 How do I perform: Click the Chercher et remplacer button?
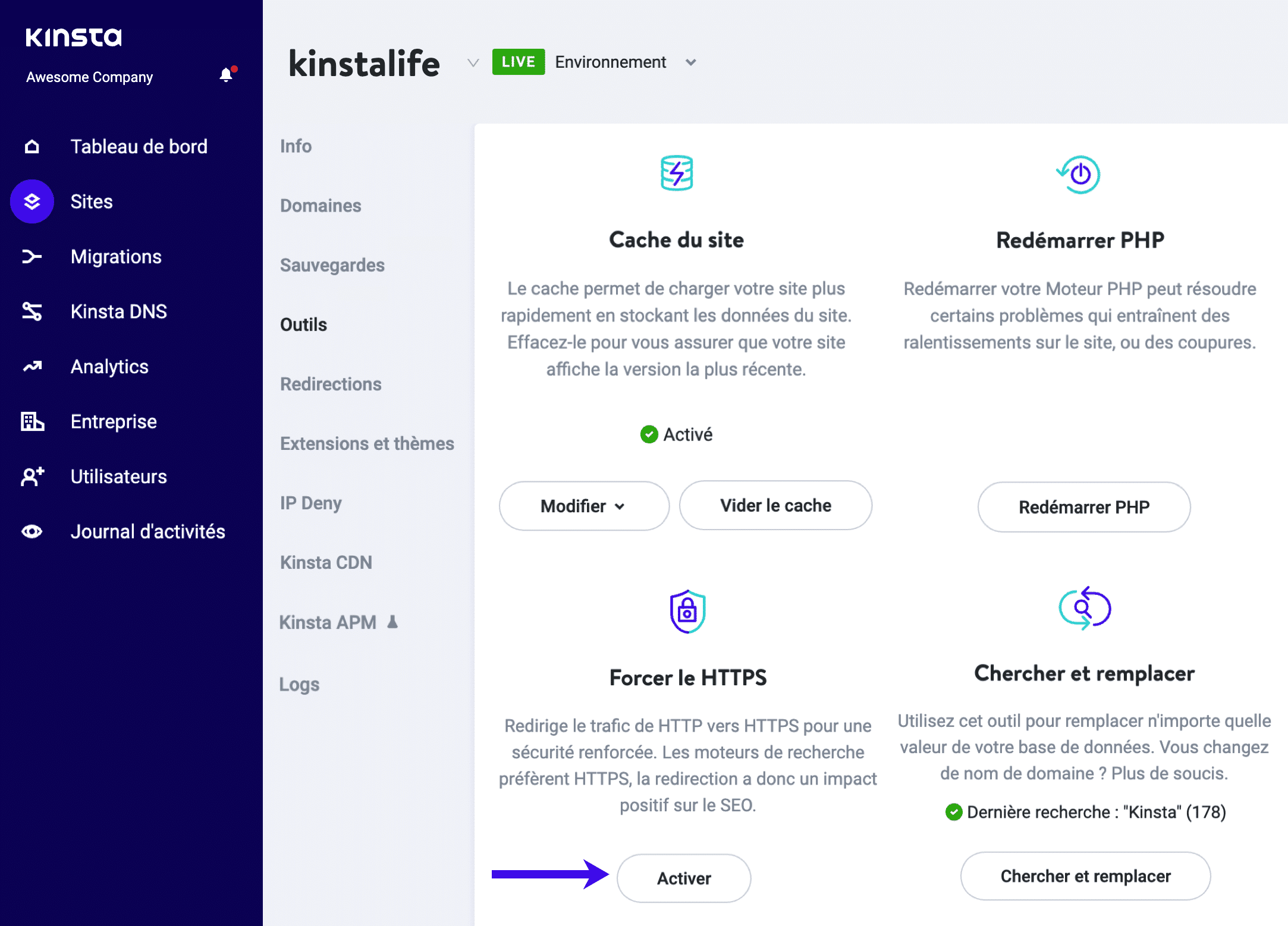pyautogui.click(x=1085, y=876)
